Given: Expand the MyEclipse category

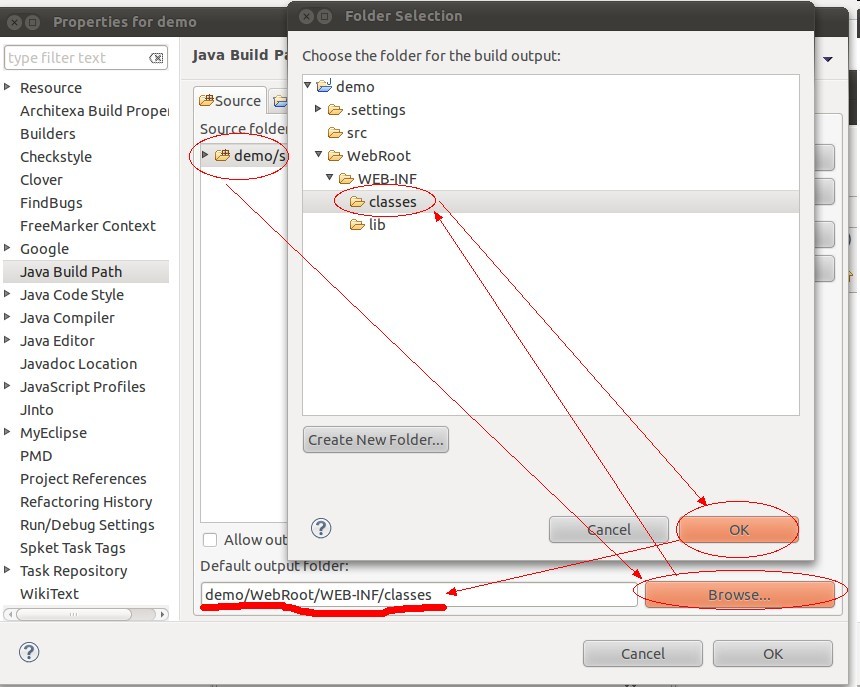Looking at the screenshot, I should tap(7, 432).
